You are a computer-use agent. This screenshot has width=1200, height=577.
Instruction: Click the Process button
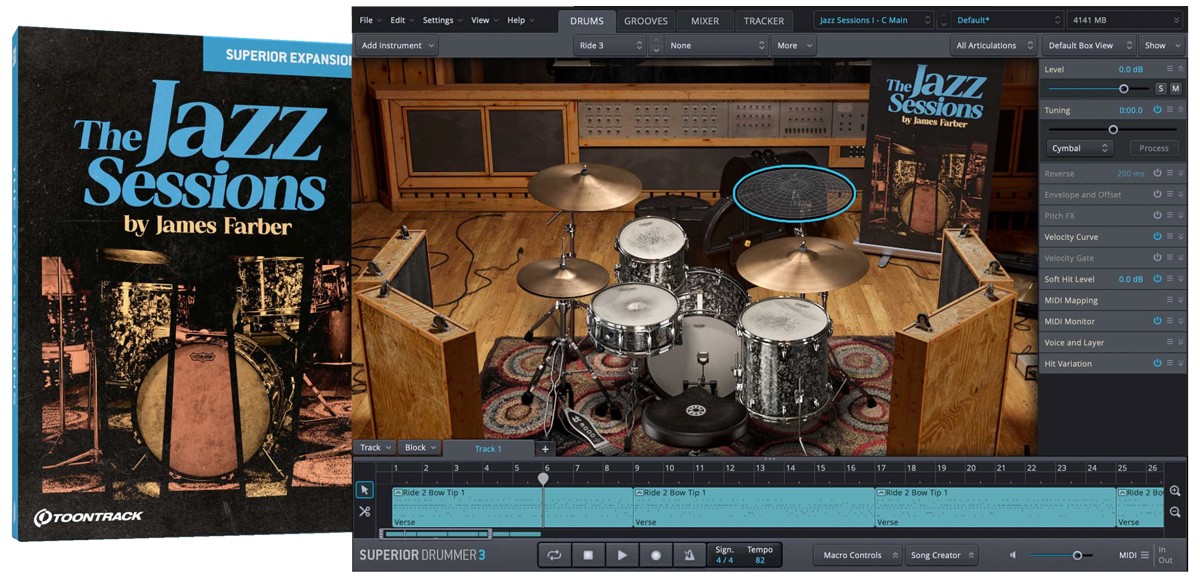coord(1153,148)
